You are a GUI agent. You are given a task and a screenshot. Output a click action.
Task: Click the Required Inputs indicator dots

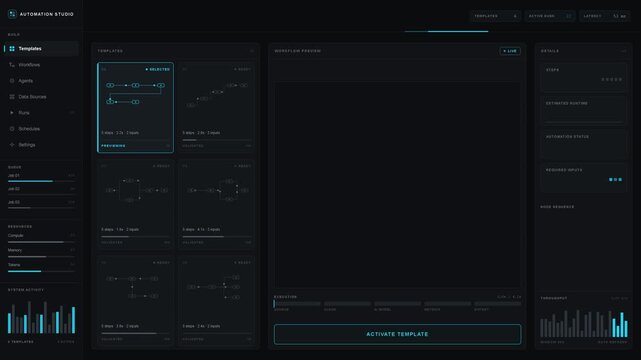click(615, 179)
